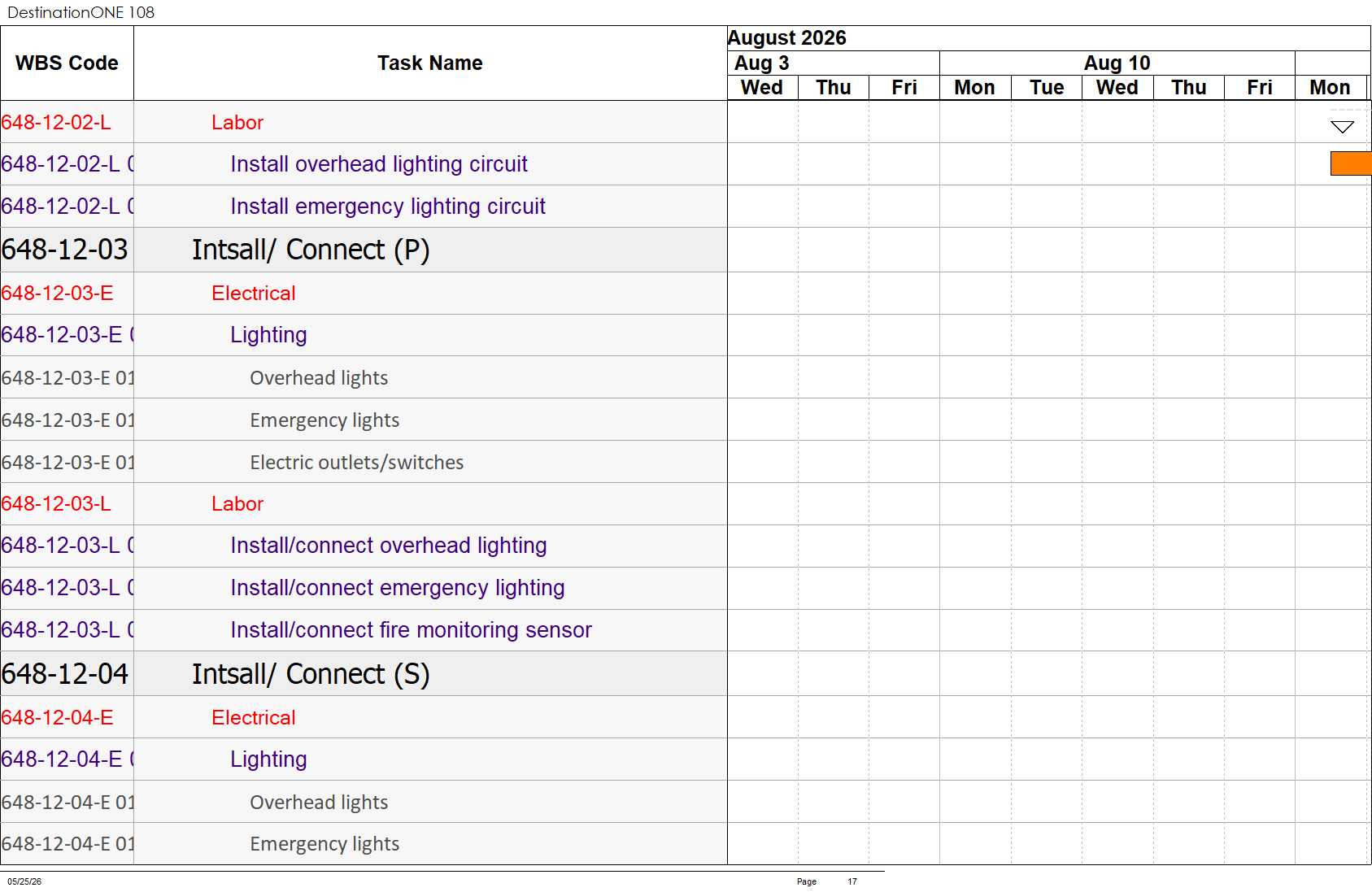Select 'Overhead lights' in 648-12-03-E section
Screen dimensions: 1372x892
coord(319,378)
